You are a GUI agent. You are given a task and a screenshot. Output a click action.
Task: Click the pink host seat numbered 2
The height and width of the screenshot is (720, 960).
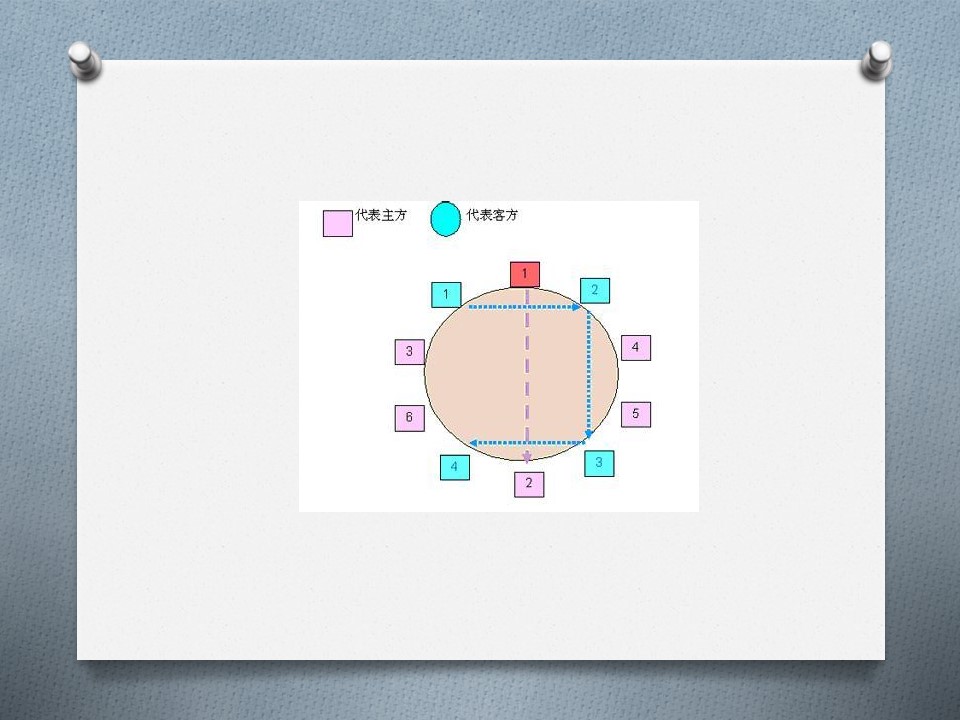(529, 484)
